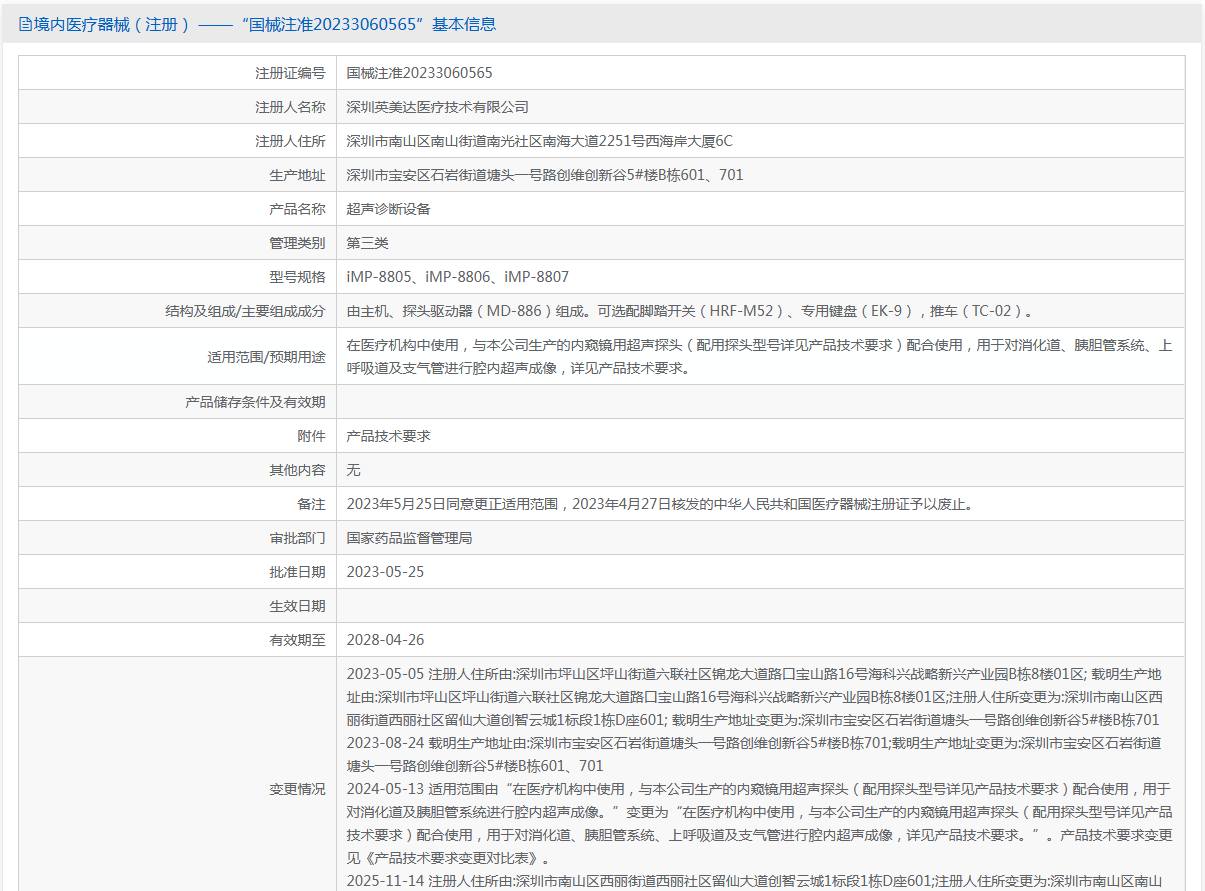The height and width of the screenshot is (891, 1205).
Task: Click the label 注册证编号
Action: pos(290,73)
